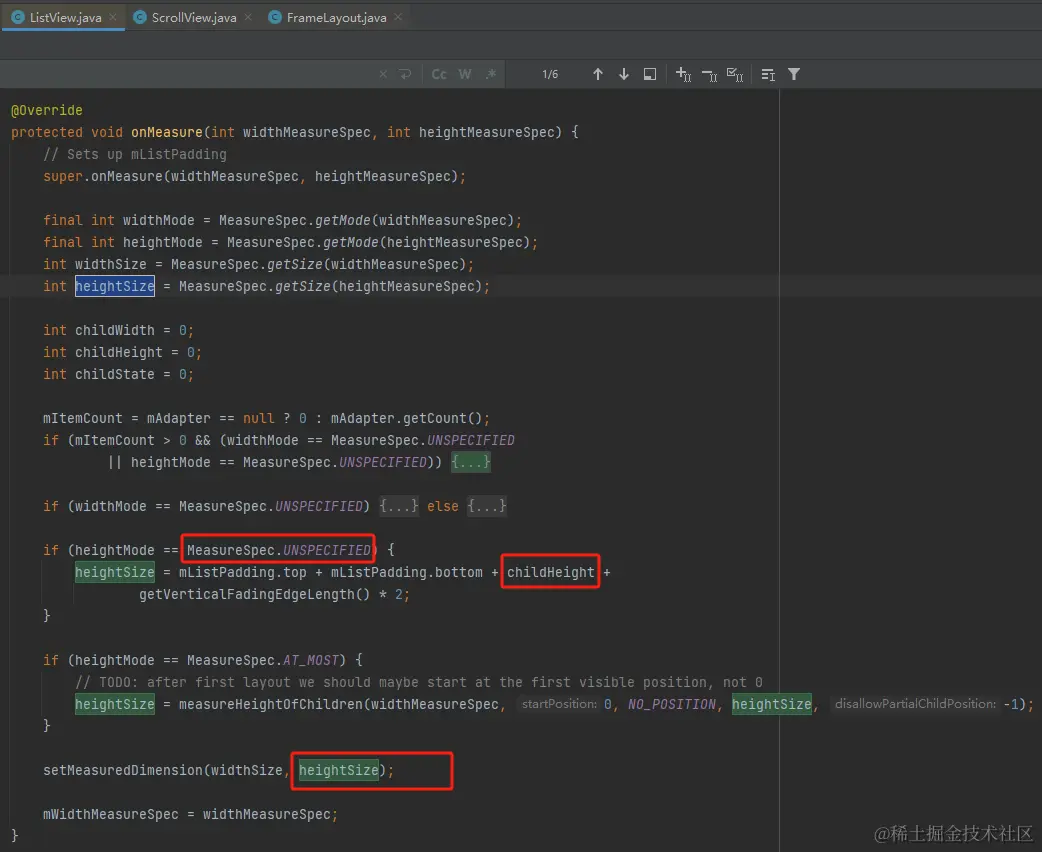Click super.onMeasure call line

pyautogui.click(x=254, y=176)
